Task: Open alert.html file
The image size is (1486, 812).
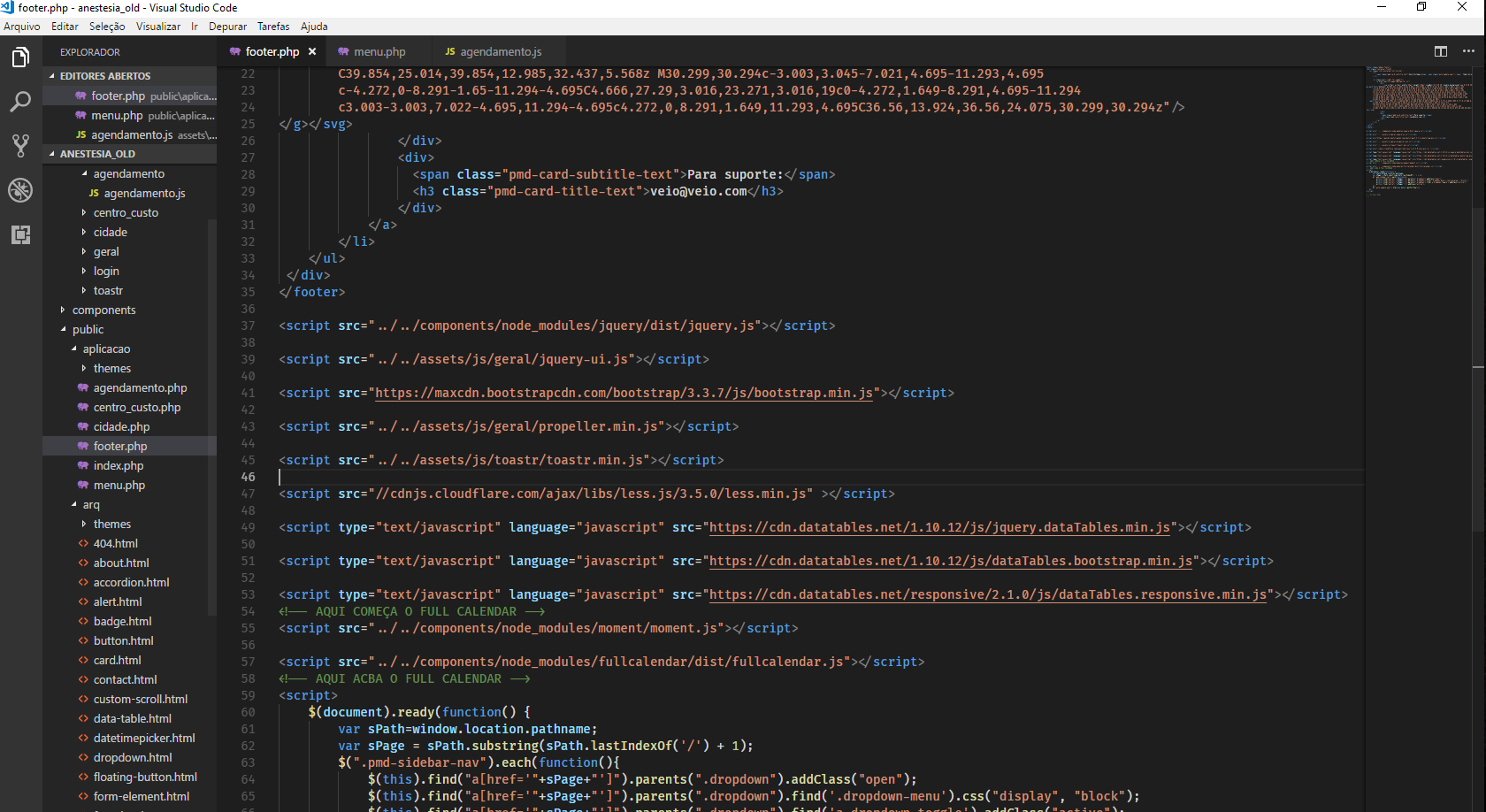Action: pos(129,602)
